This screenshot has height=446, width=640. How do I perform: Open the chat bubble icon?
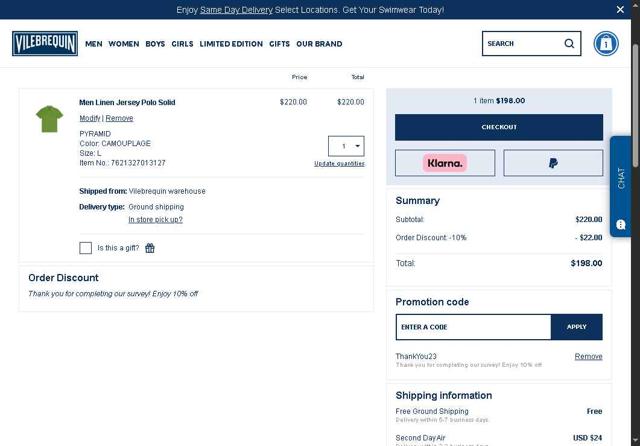[x=620, y=224]
